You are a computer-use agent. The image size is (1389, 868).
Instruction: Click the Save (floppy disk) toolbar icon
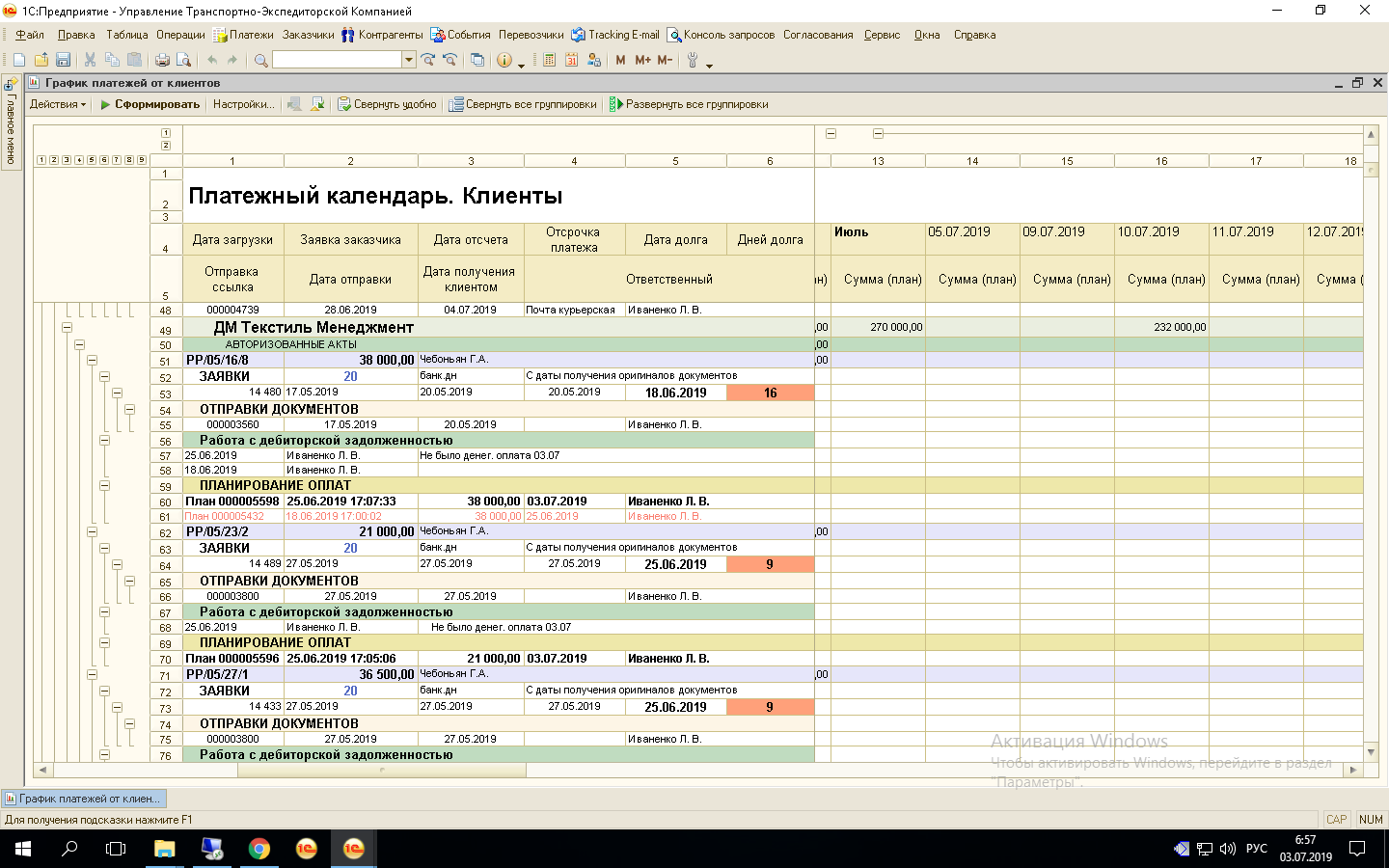pyautogui.click(x=63, y=60)
